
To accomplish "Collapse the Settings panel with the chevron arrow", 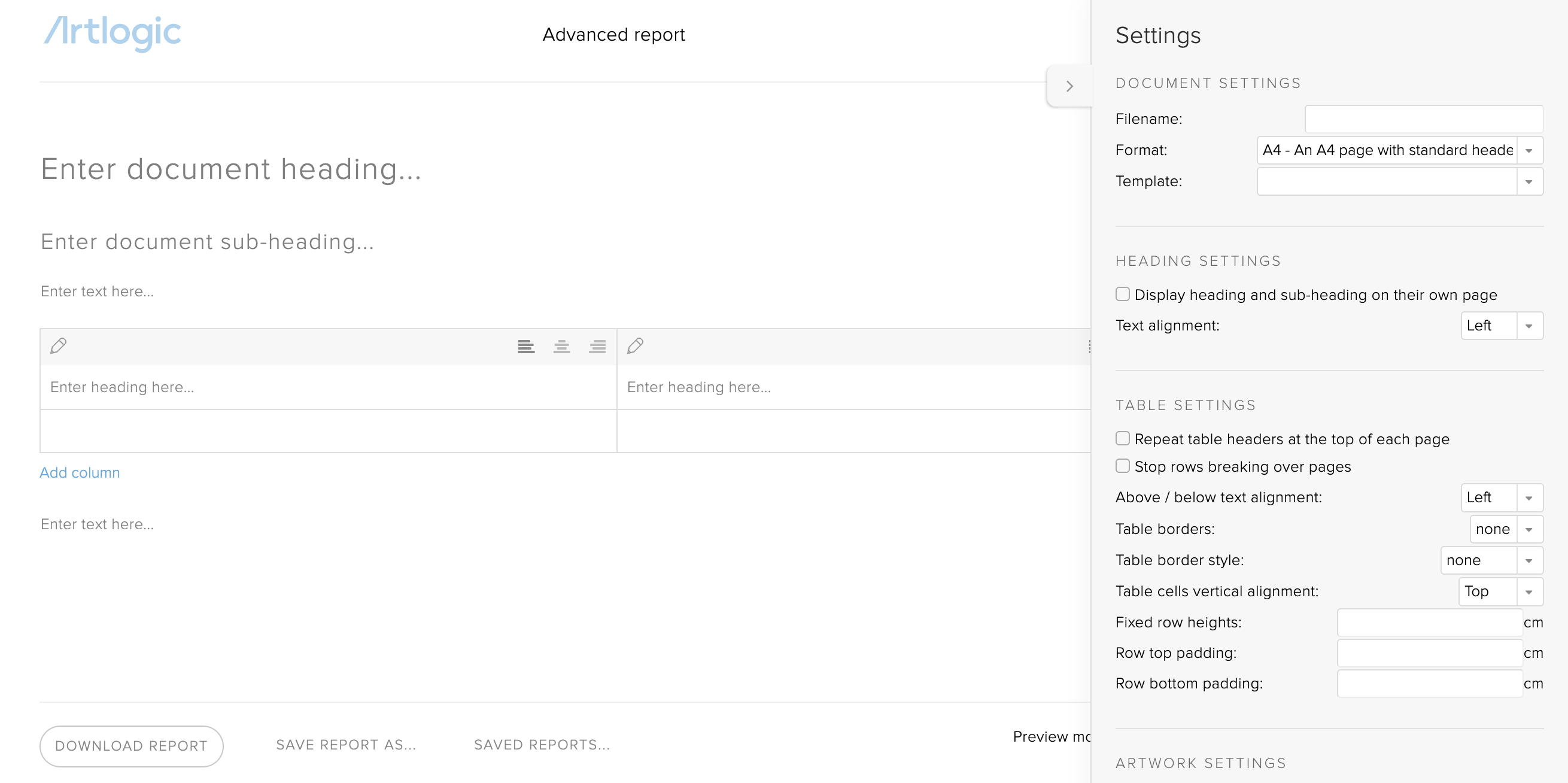I will (1069, 86).
